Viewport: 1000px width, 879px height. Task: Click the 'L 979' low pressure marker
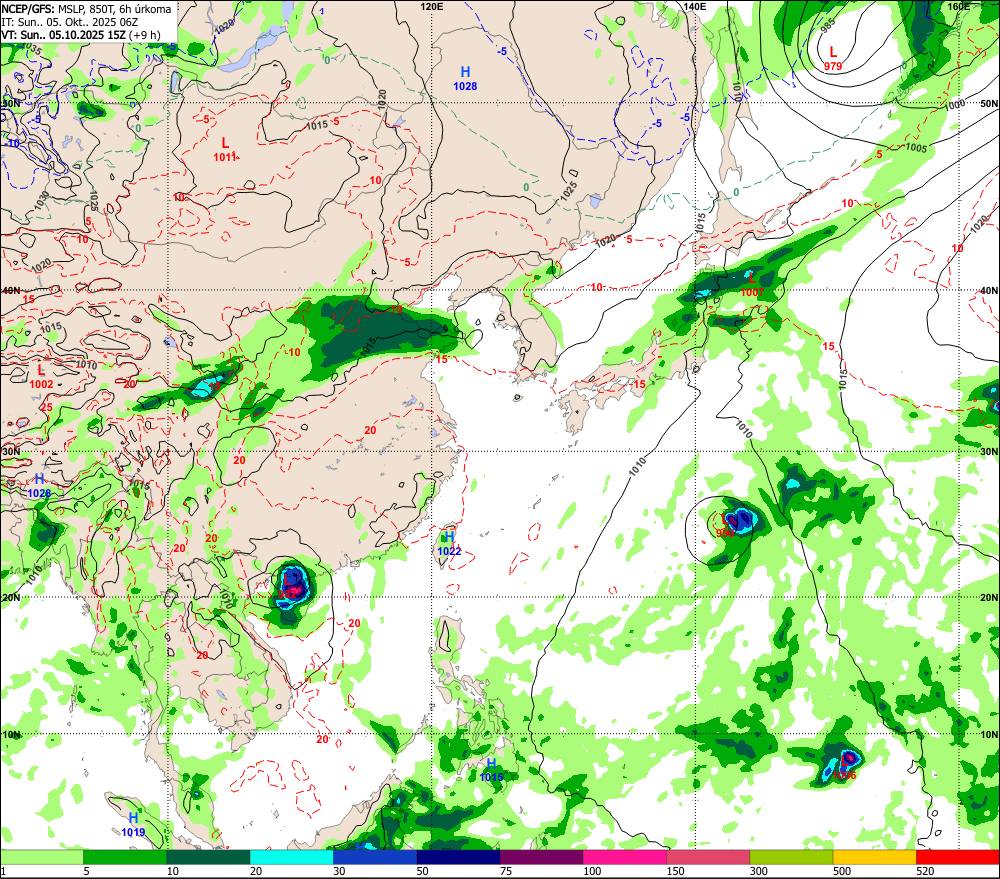[x=832, y=58]
